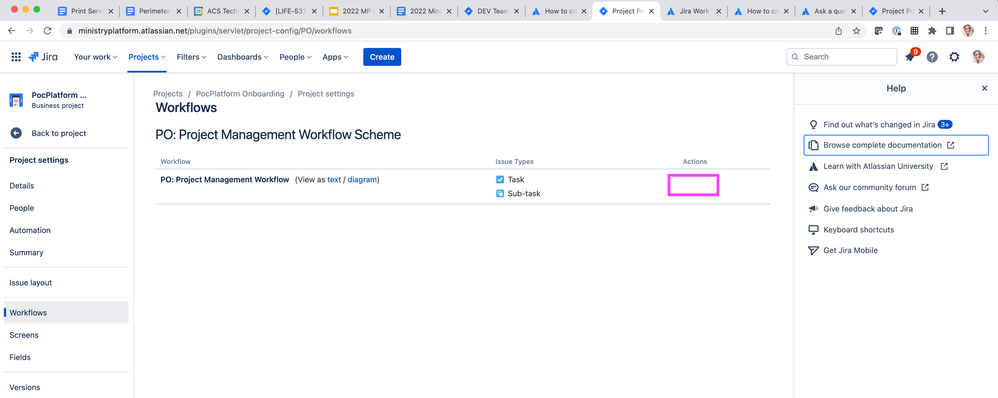Open the Jira profile avatar menu
Viewport: 998px width, 398px height.
(x=978, y=57)
